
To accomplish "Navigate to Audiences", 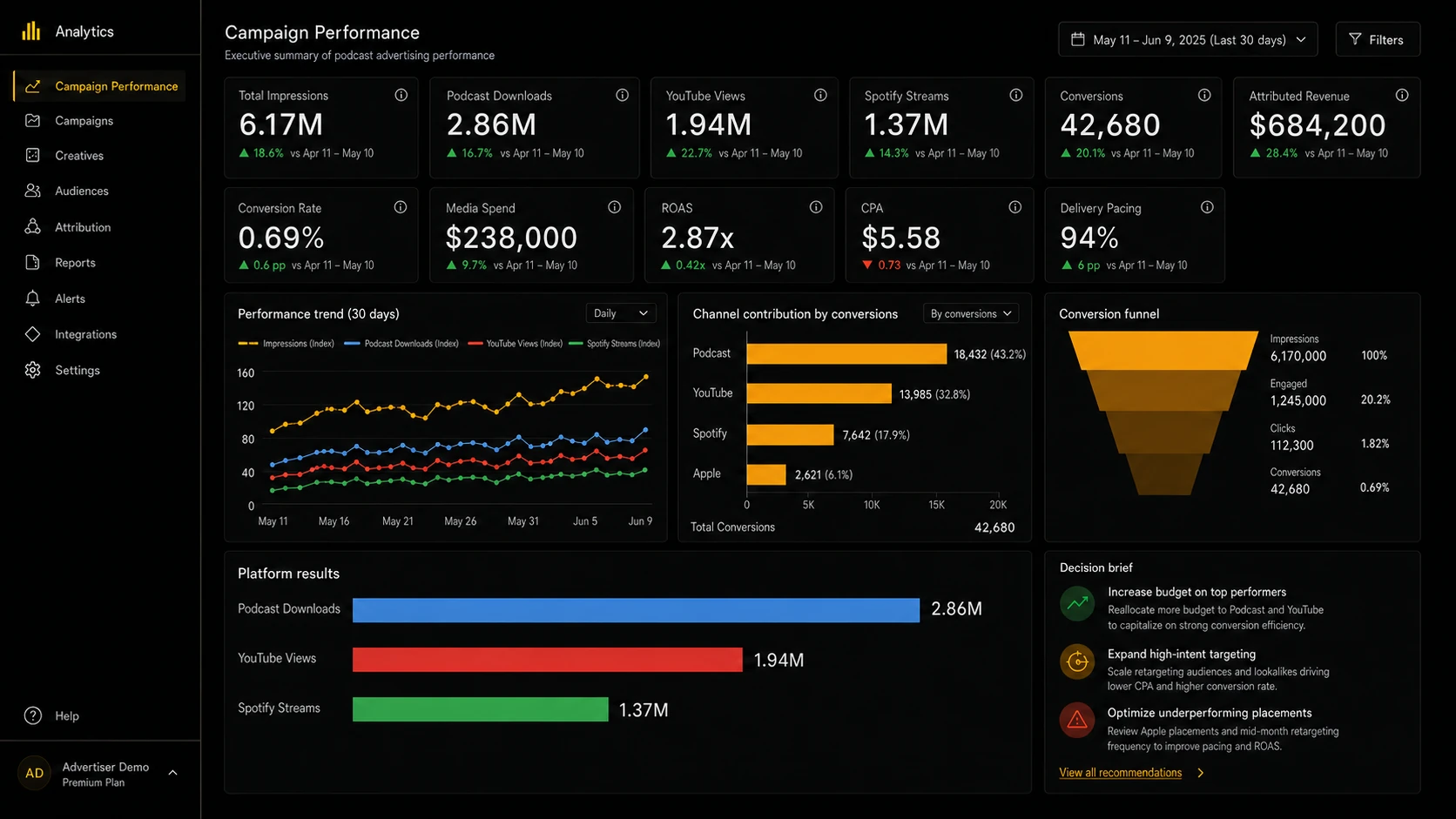I will pos(82,191).
